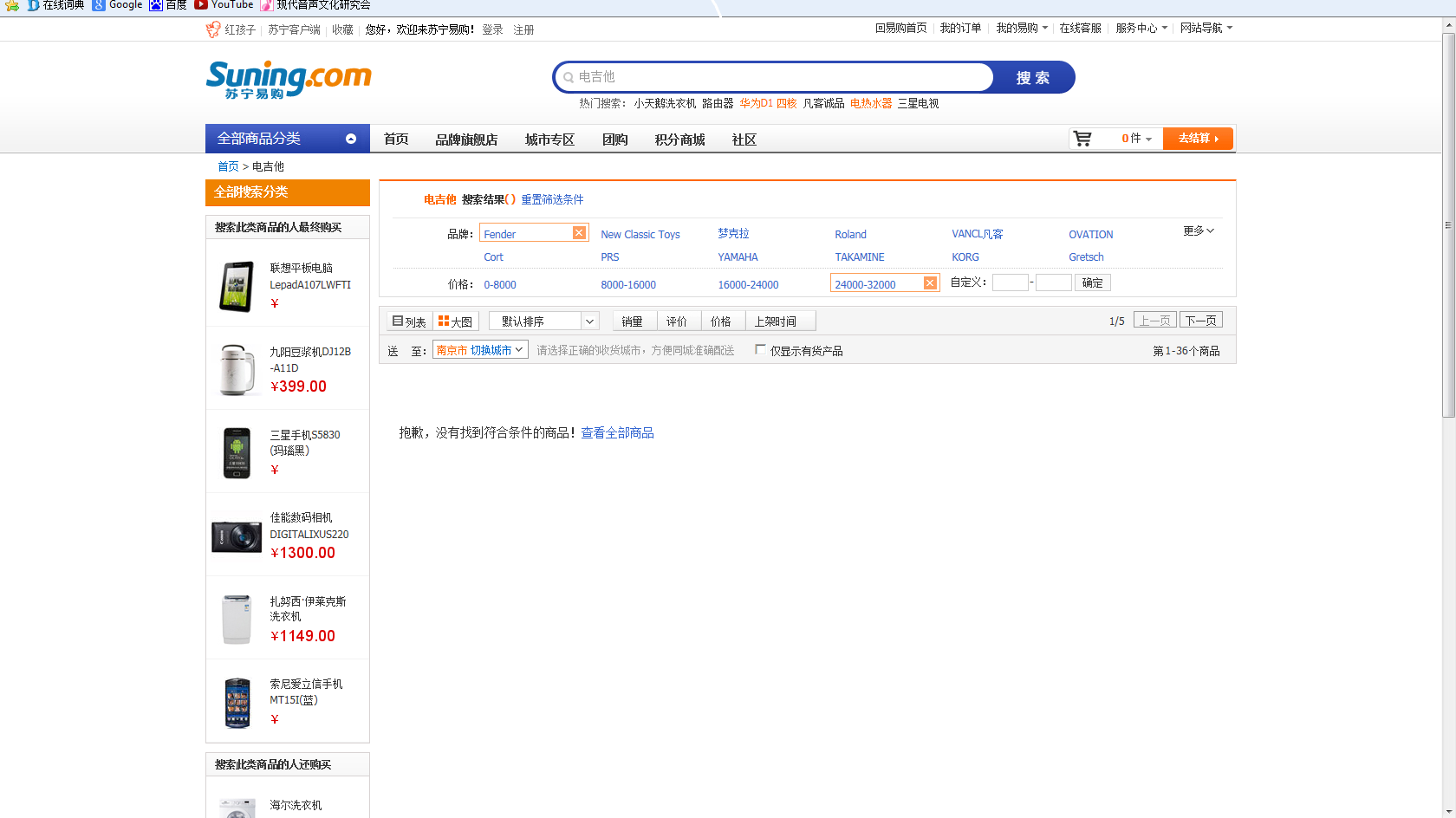Open the Baidu bookmark
Viewport: 1456px width, 818px height.
tap(168, 5)
